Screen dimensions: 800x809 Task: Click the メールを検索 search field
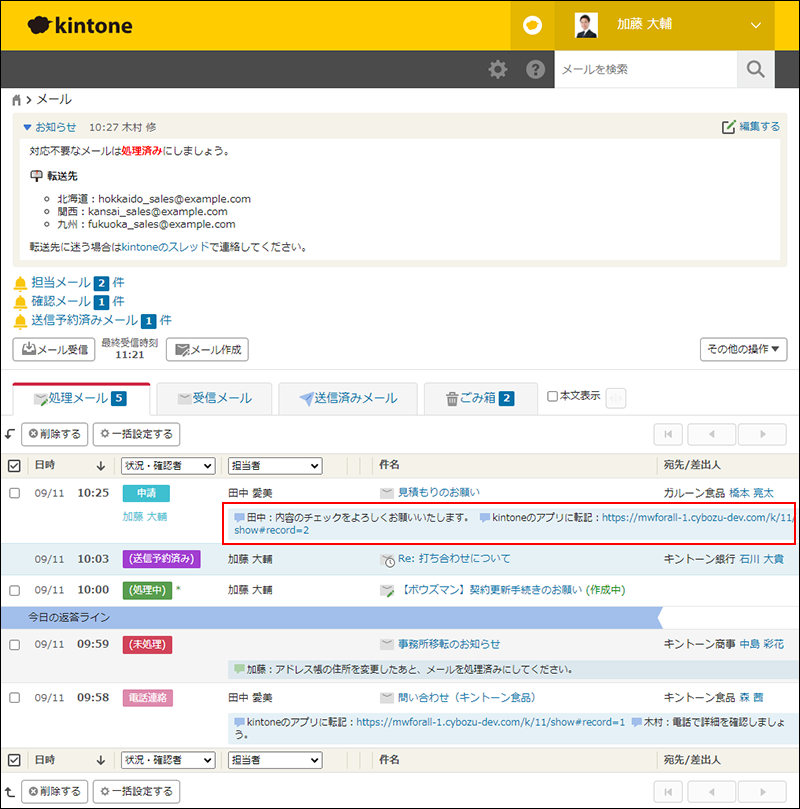pyautogui.click(x=645, y=70)
